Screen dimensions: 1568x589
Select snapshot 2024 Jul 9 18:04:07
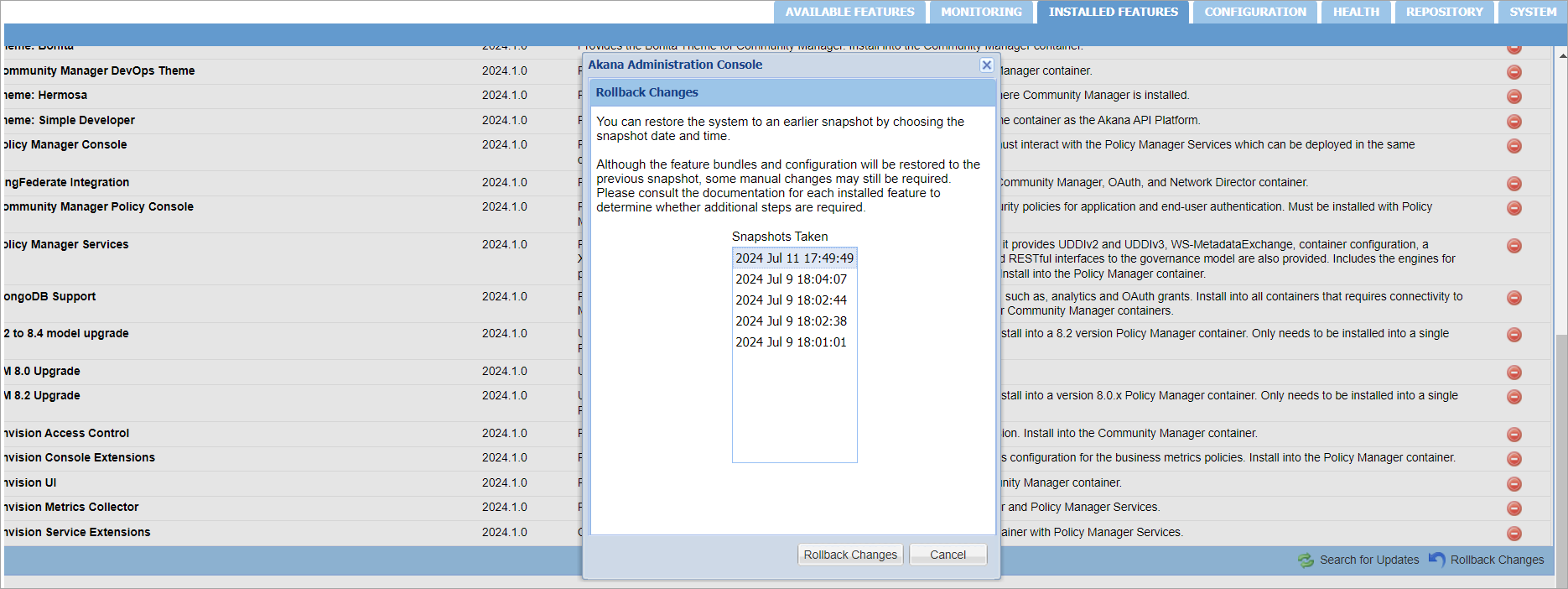[x=791, y=279]
